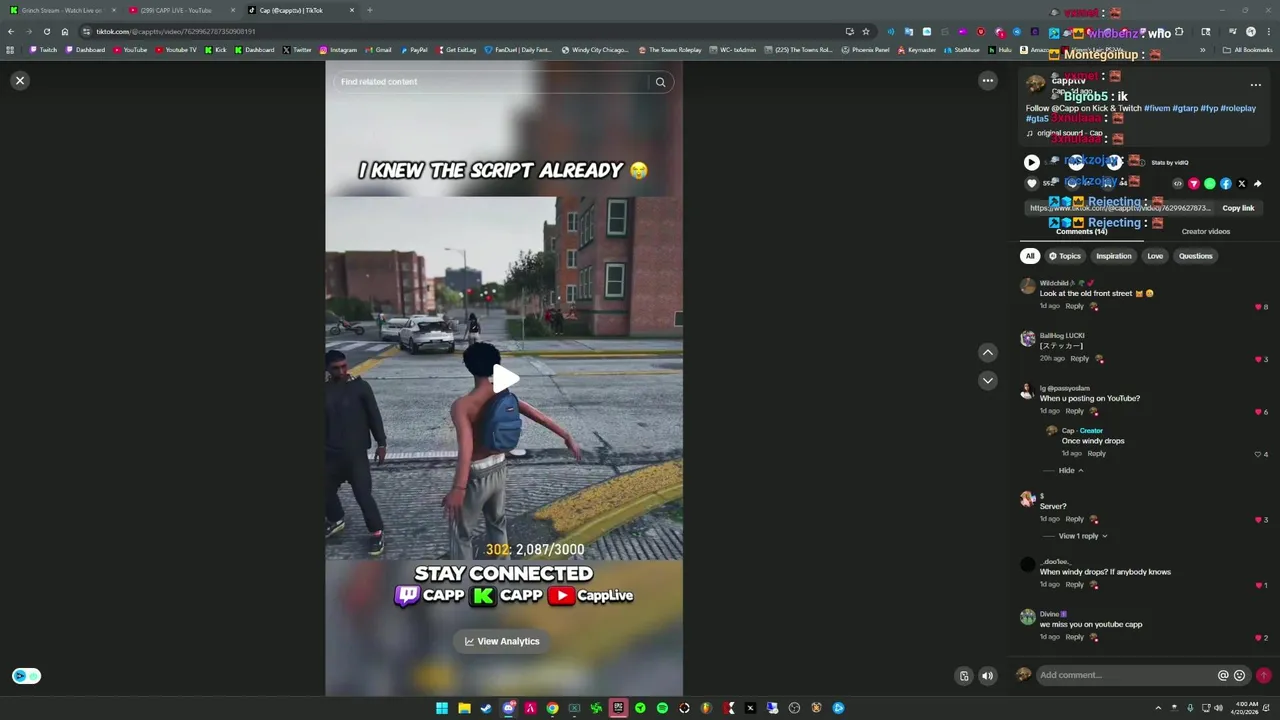Click the embed code icon in share row
The image size is (1280, 720).
click(1178, 184)
